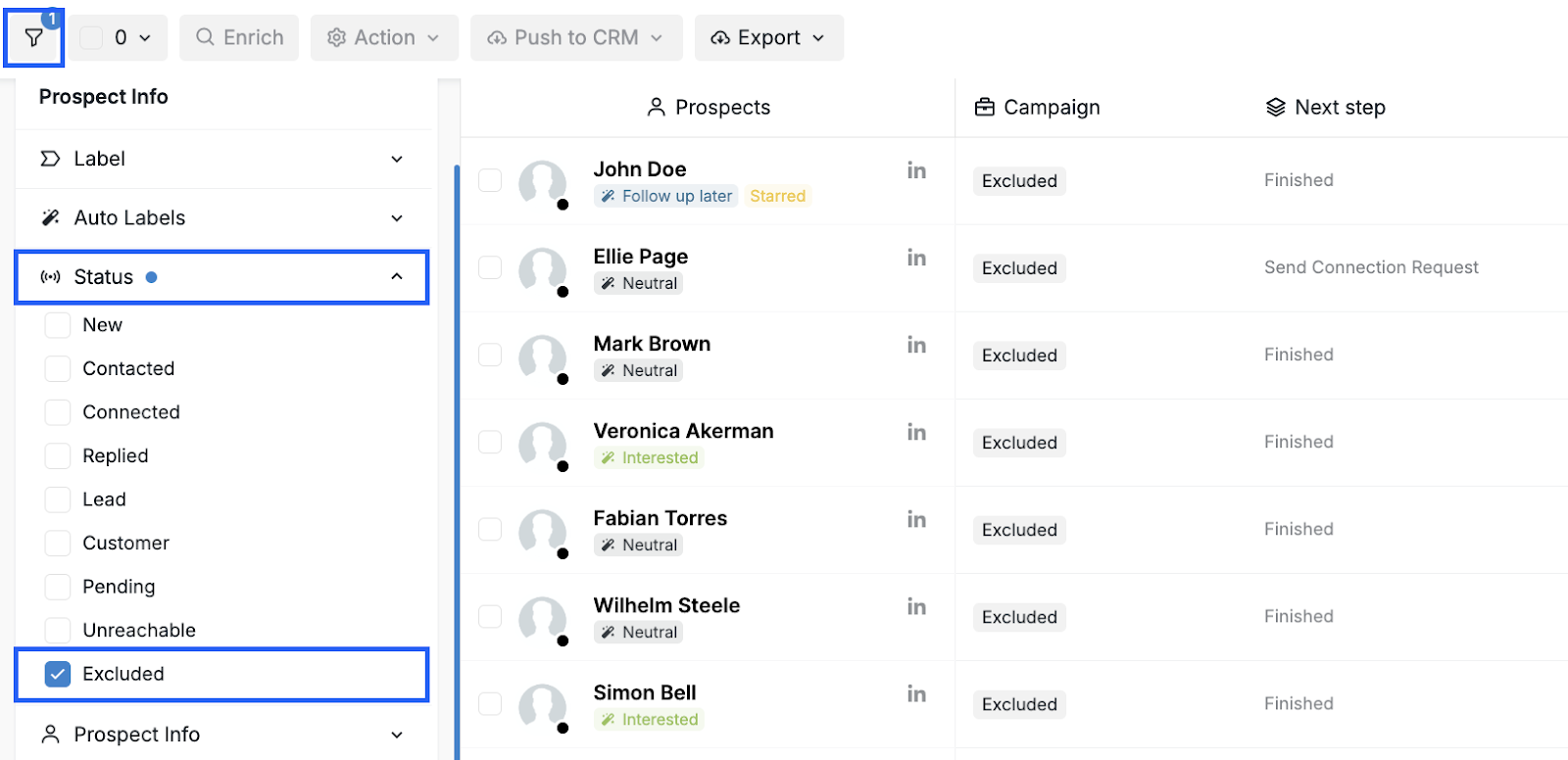This screenshot has width=1568, height=760.
Task: Open the Action menu
Action: (383, 38)
